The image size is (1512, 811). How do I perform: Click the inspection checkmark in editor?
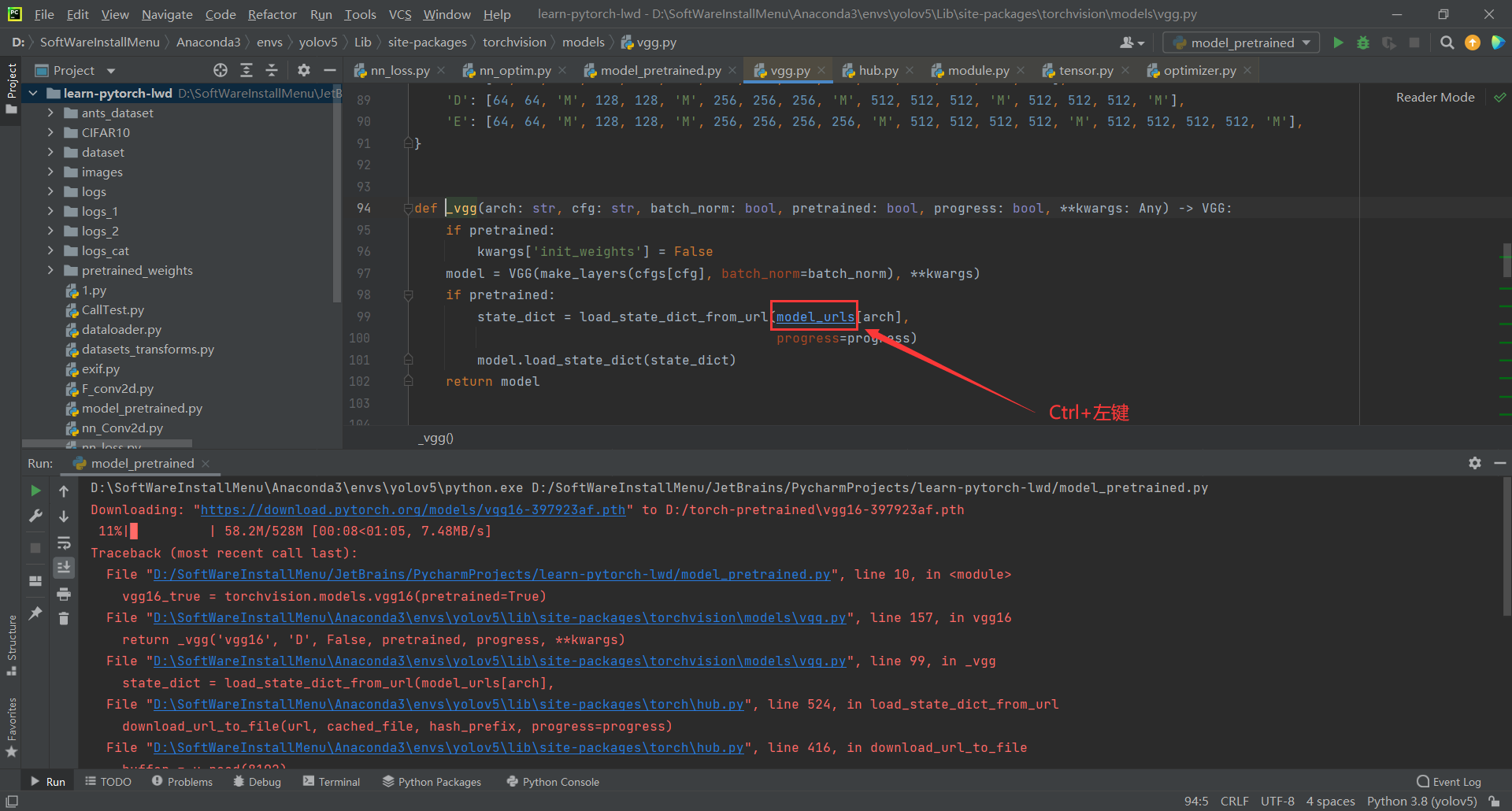pyautogui.click(x=1500, y=98)
